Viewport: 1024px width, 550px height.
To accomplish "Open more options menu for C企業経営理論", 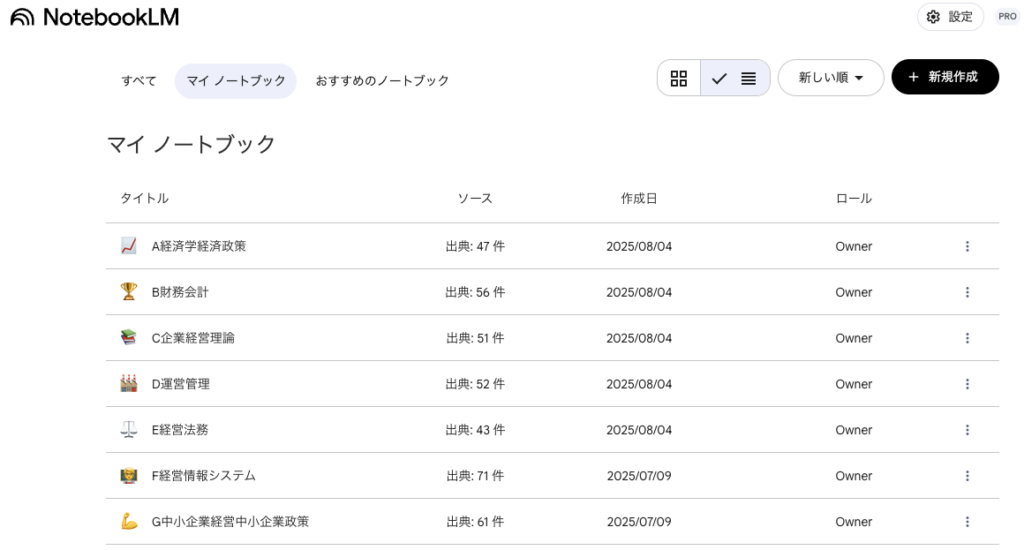I will pos(967,338).
